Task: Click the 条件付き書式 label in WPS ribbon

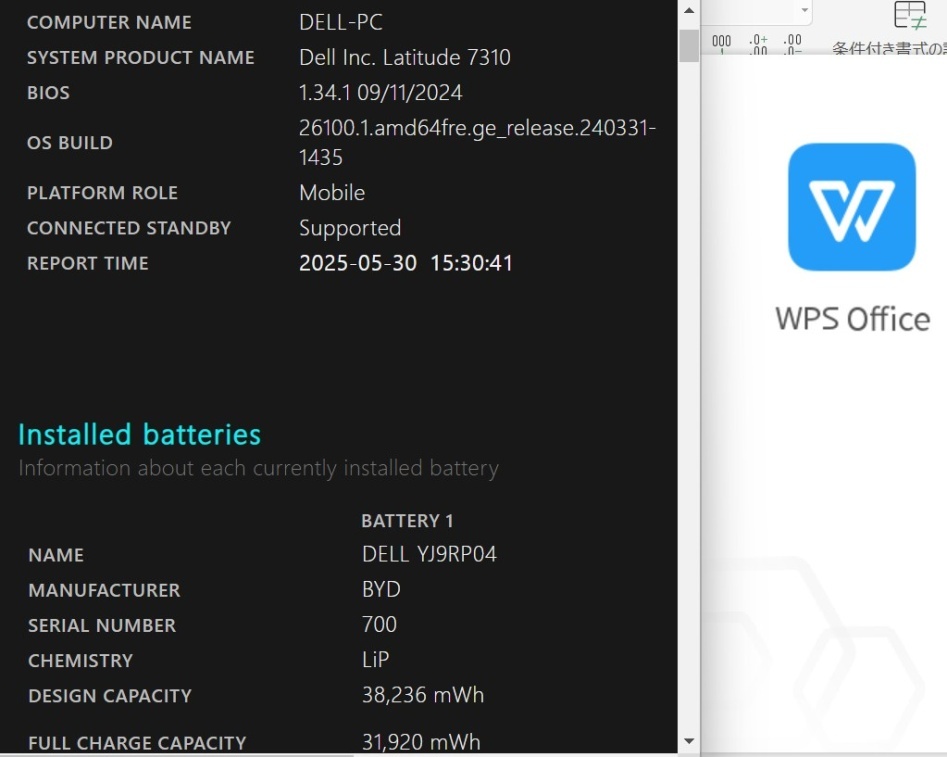Action: click(889, 48)
